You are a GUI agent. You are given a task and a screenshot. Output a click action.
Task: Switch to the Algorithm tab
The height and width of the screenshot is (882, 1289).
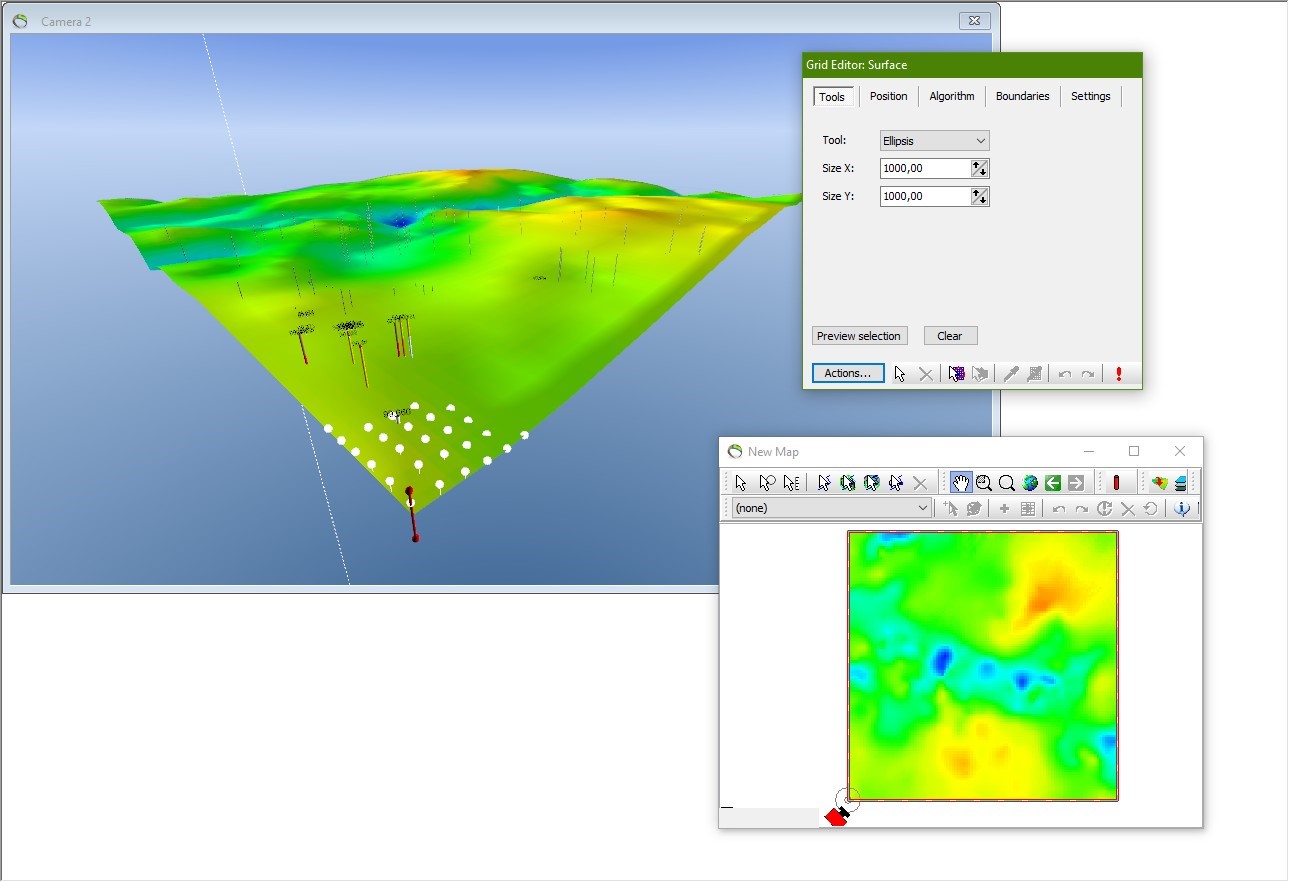pyautogui.click(x=951, y=96)
